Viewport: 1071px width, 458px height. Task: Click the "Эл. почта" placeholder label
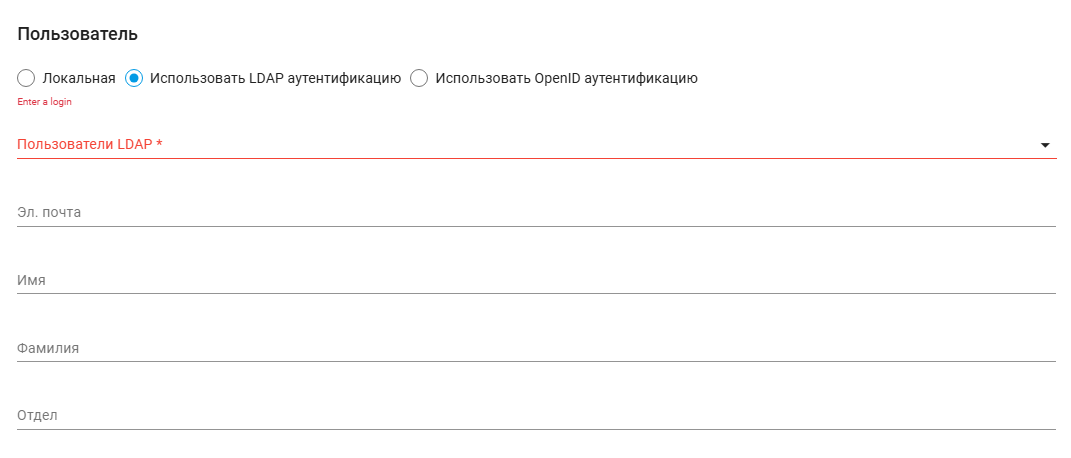click(x=49, y=212)
